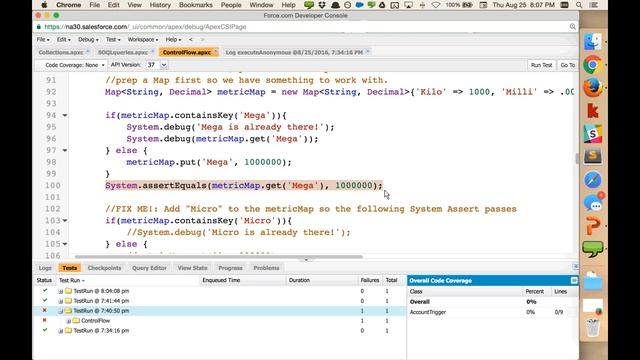Open the S app icon below K

tap(593, 134)
